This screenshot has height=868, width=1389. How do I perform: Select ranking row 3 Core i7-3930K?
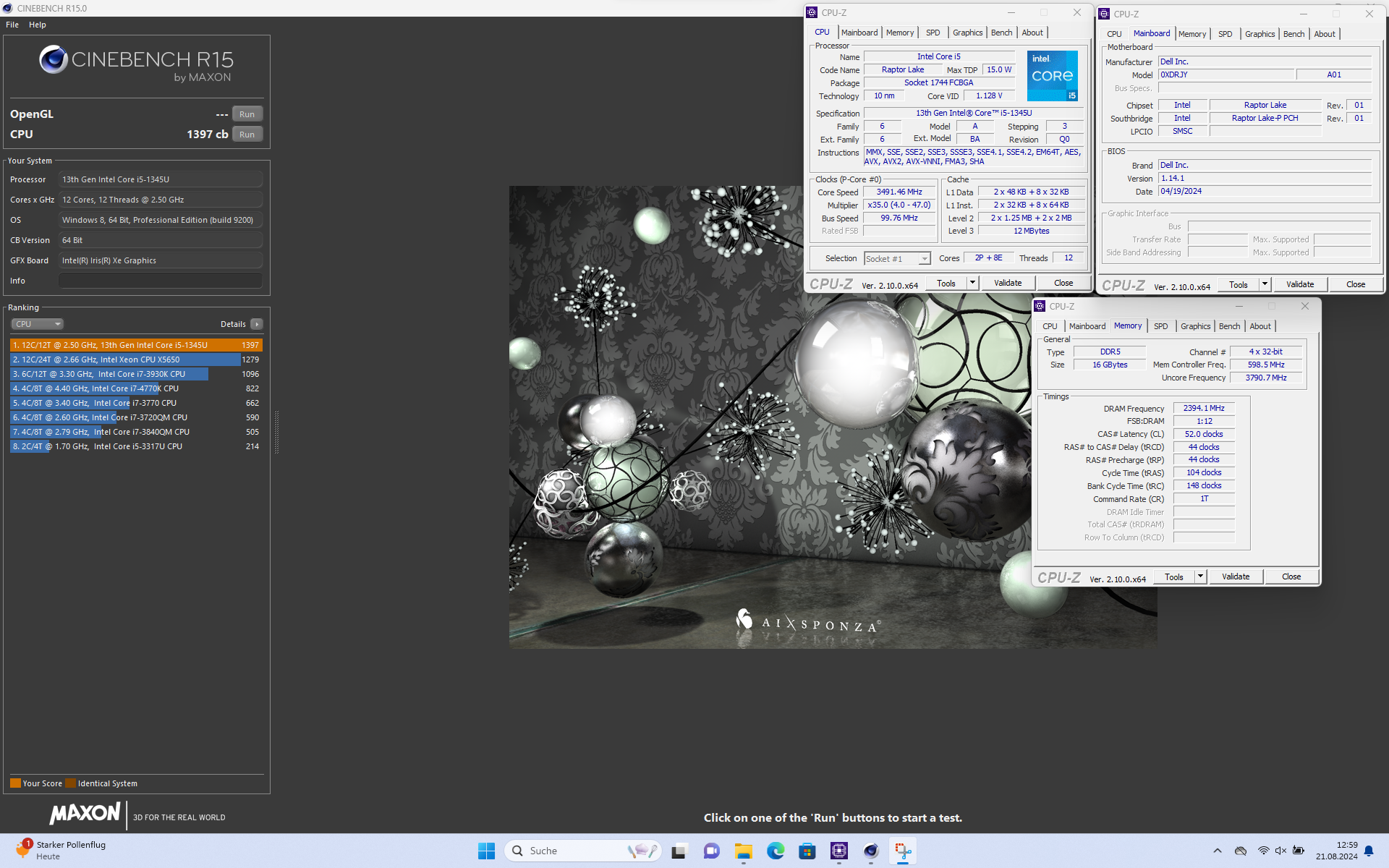tap(136, 374)
